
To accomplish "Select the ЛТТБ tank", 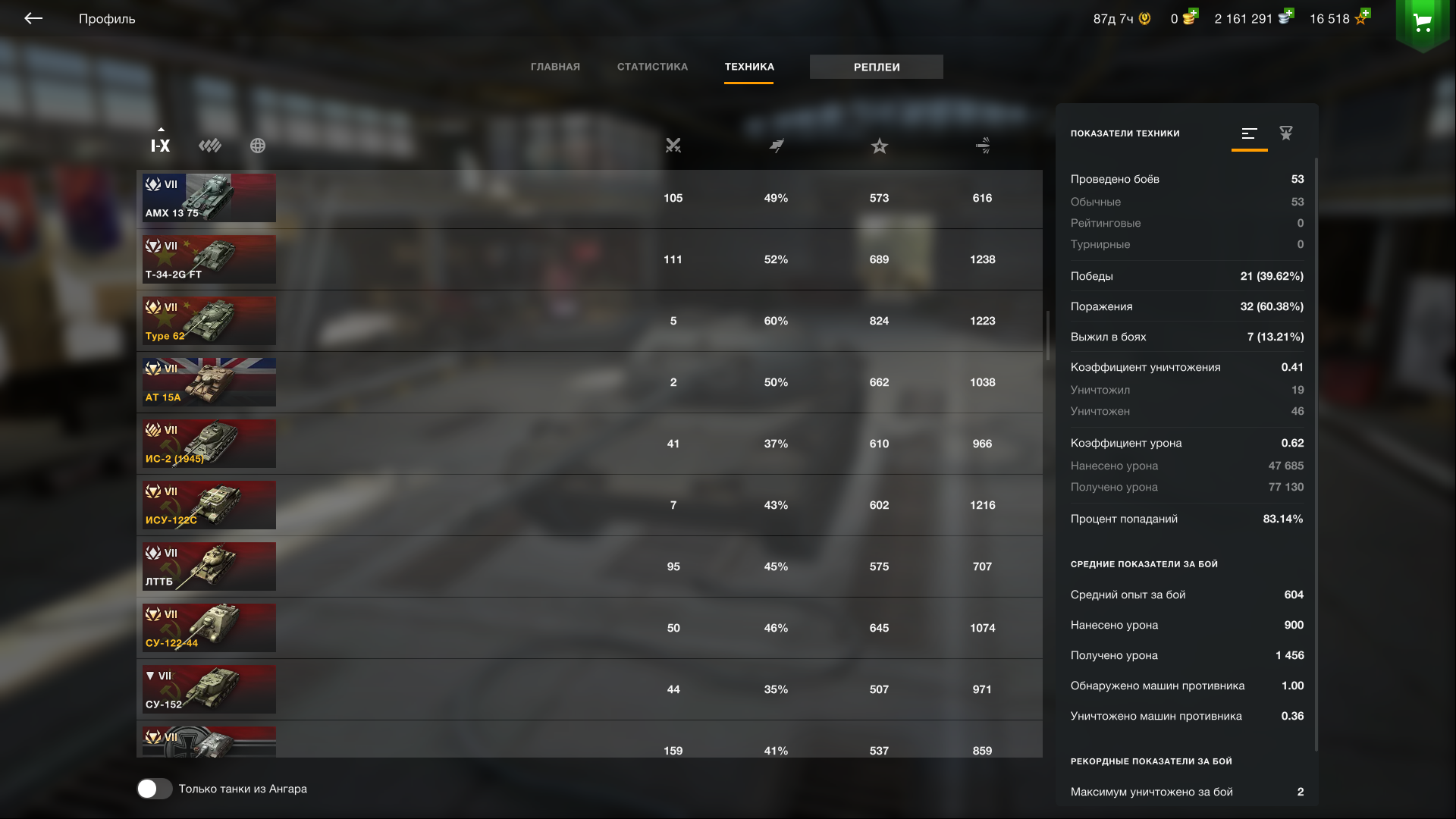I will coord(589,566).
